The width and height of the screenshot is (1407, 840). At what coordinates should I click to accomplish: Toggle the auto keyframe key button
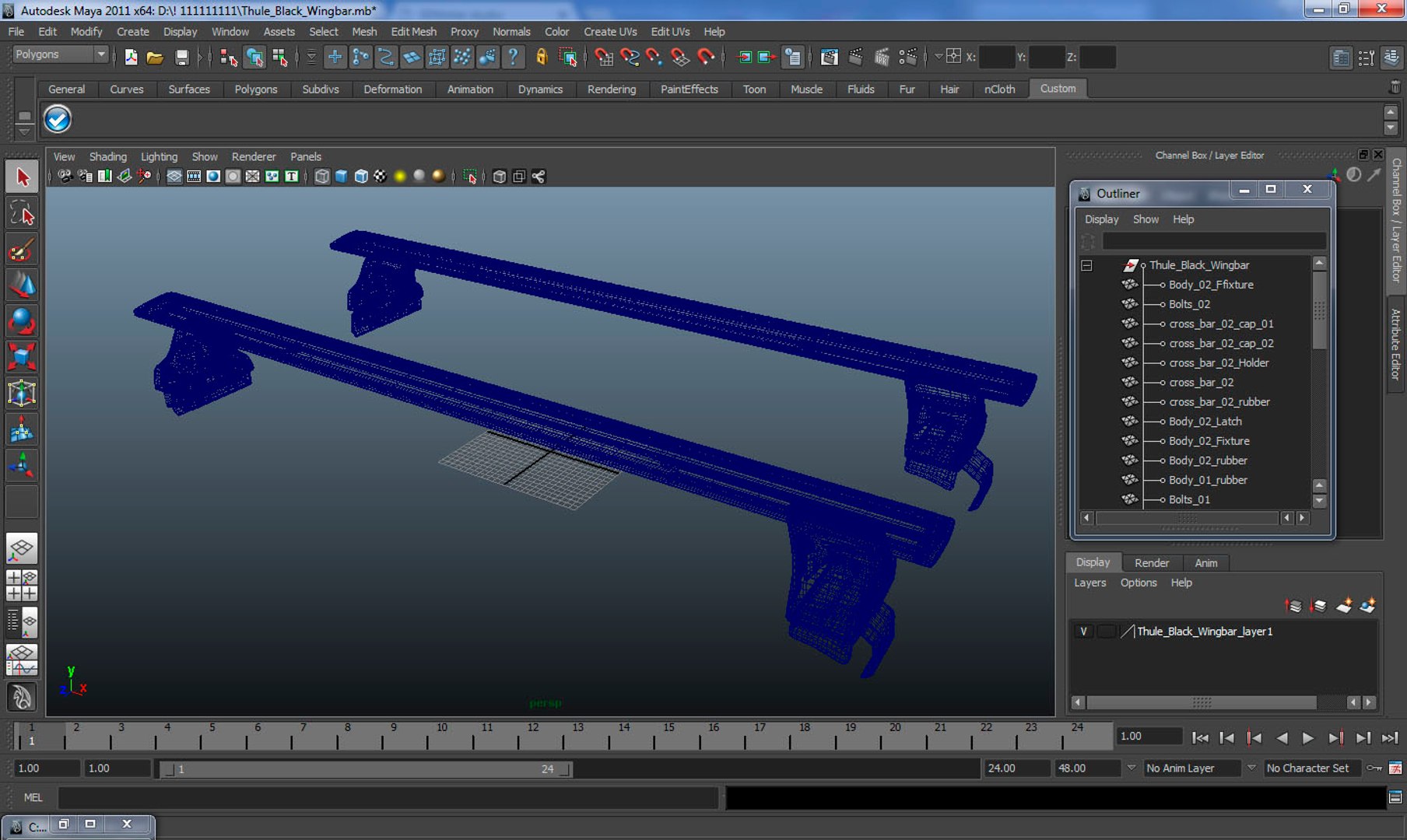(x=1375, y=768)
